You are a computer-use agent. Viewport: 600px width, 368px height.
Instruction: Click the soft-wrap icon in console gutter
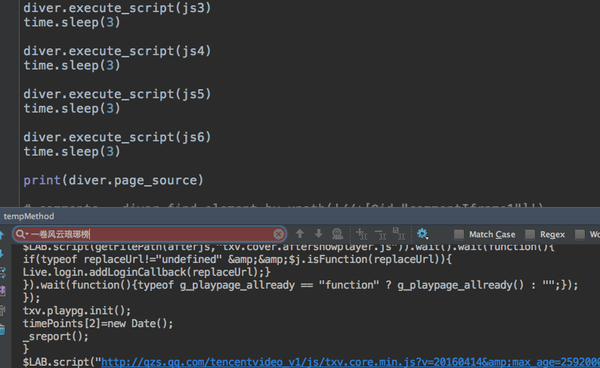coord(2,272)
